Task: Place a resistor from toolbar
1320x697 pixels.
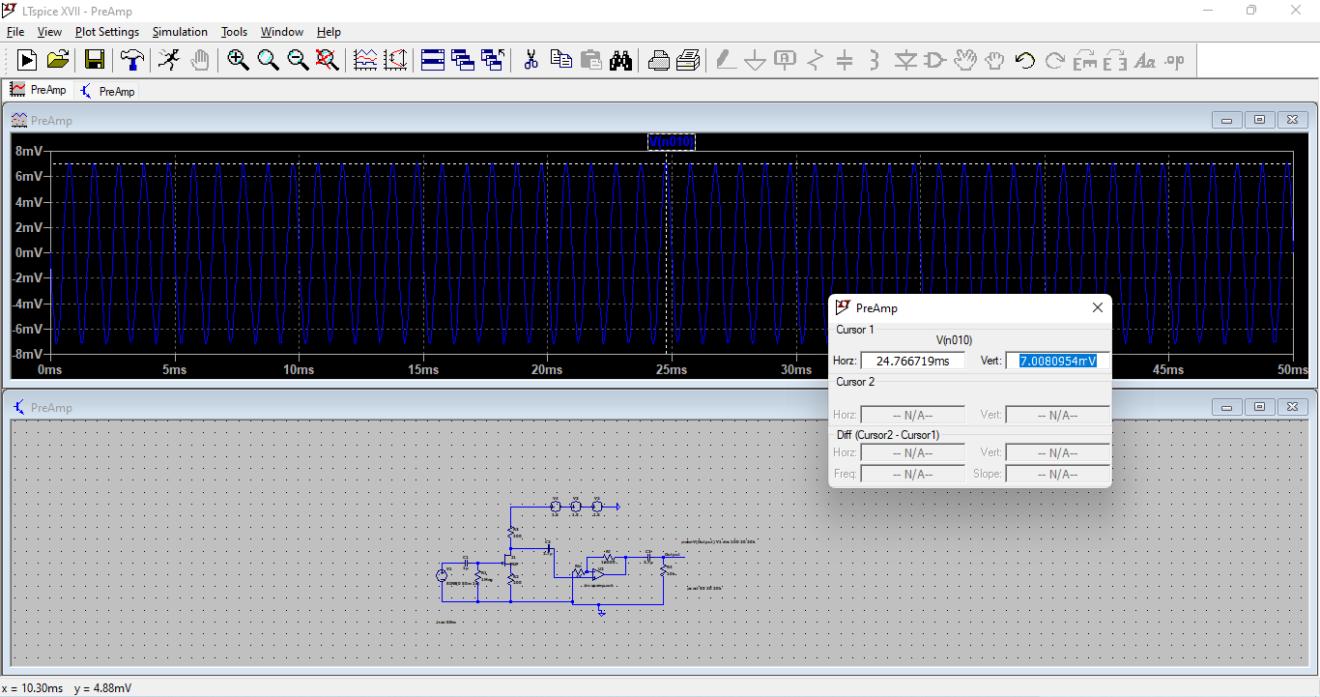Action: tap(815, 60)
